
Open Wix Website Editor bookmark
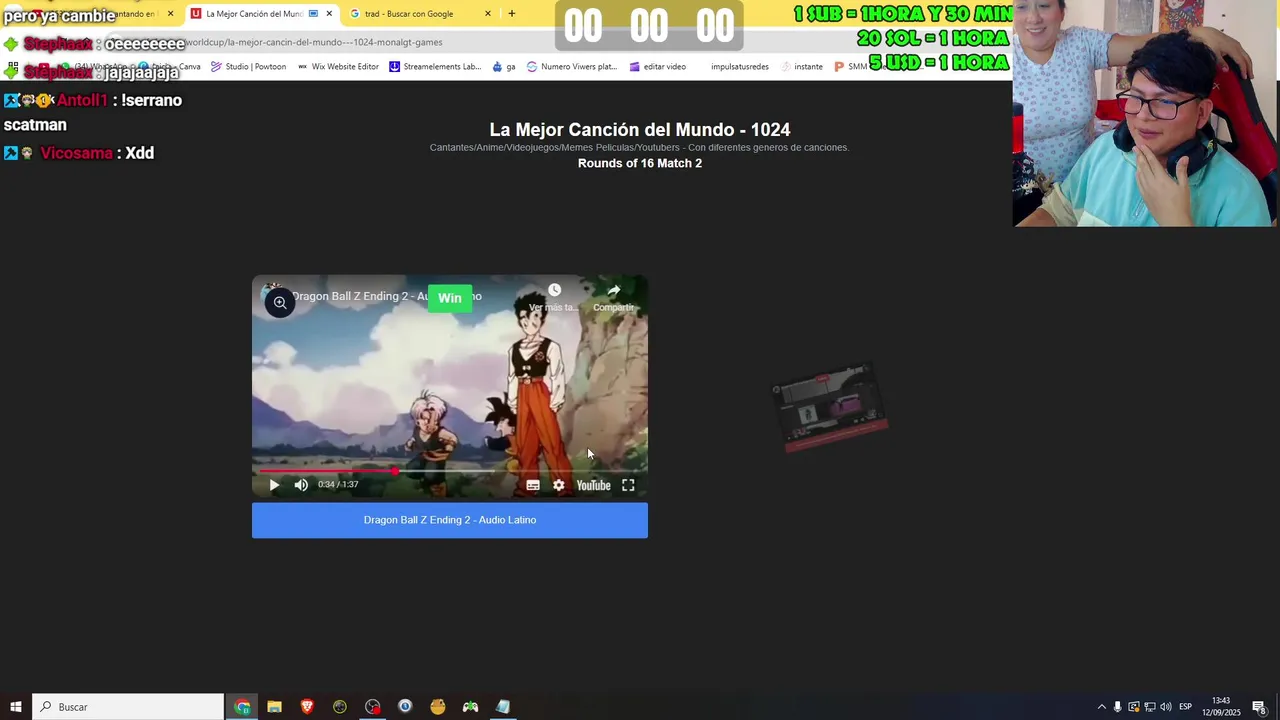(x=337, y=67)
